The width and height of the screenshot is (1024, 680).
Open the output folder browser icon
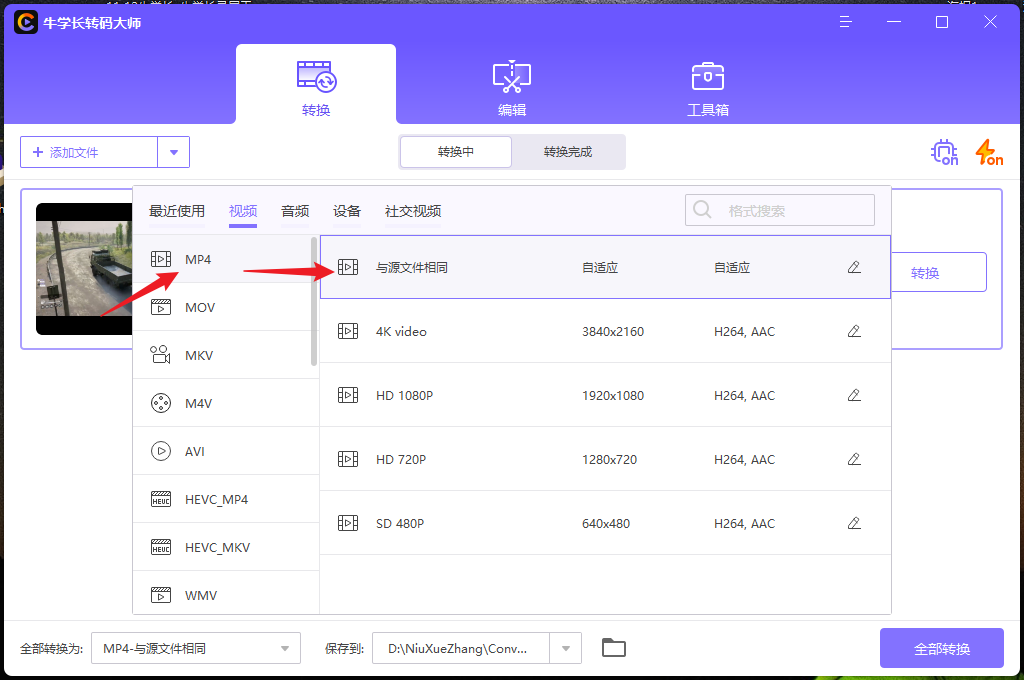[613, 647]
